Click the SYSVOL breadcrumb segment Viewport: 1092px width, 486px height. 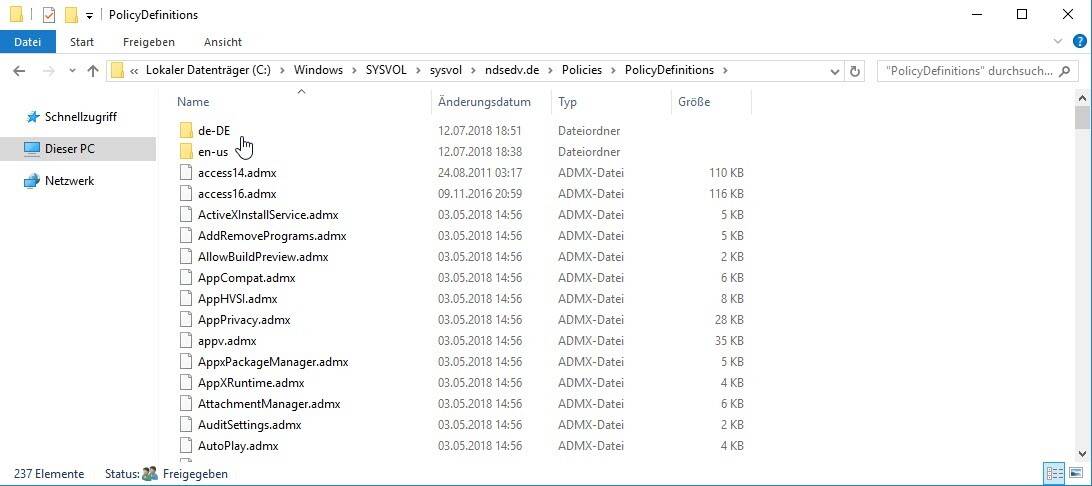pyautogui.click(x=387, y=71)
